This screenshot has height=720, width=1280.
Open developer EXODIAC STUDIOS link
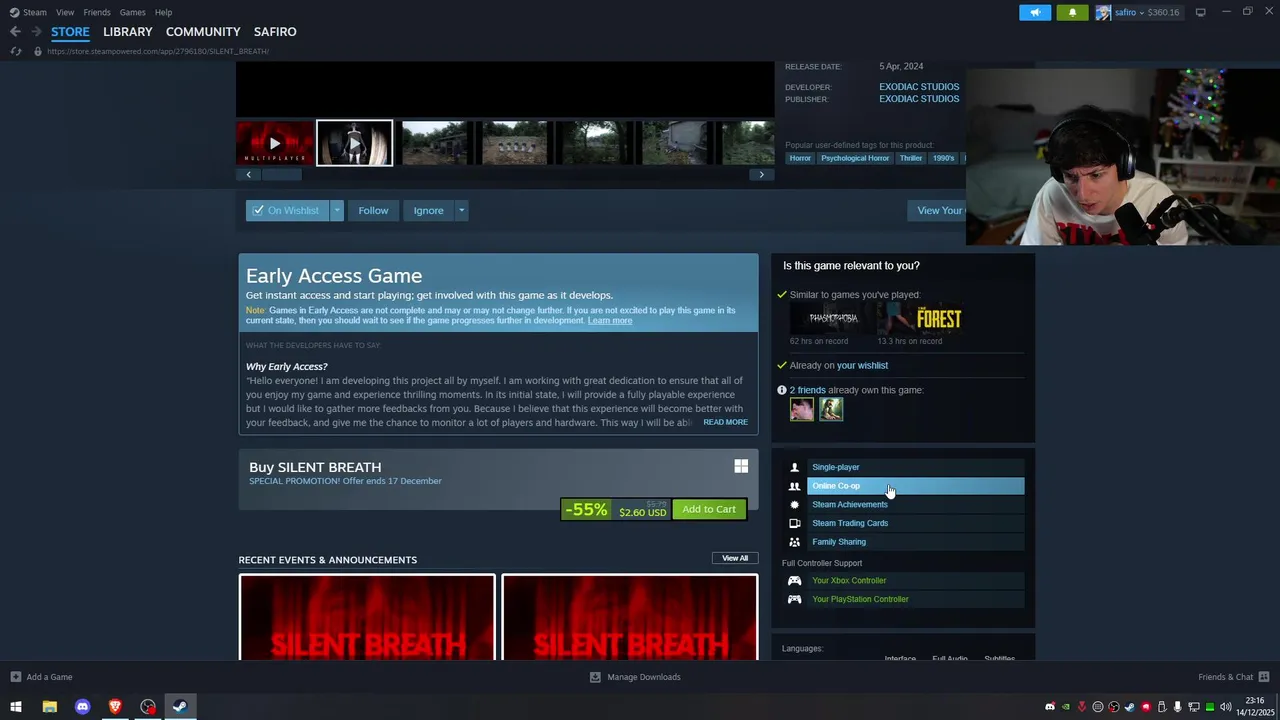click(x=919, y=87)
